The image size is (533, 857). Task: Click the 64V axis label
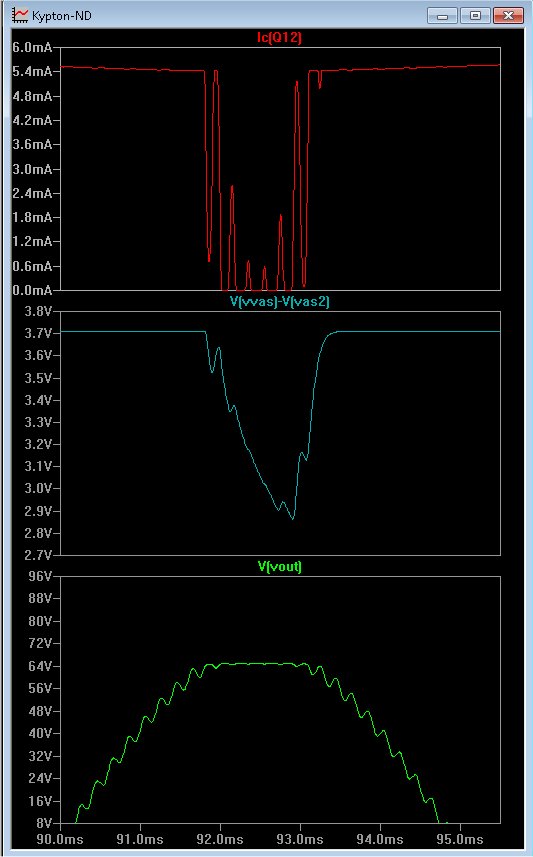[40, 666]
